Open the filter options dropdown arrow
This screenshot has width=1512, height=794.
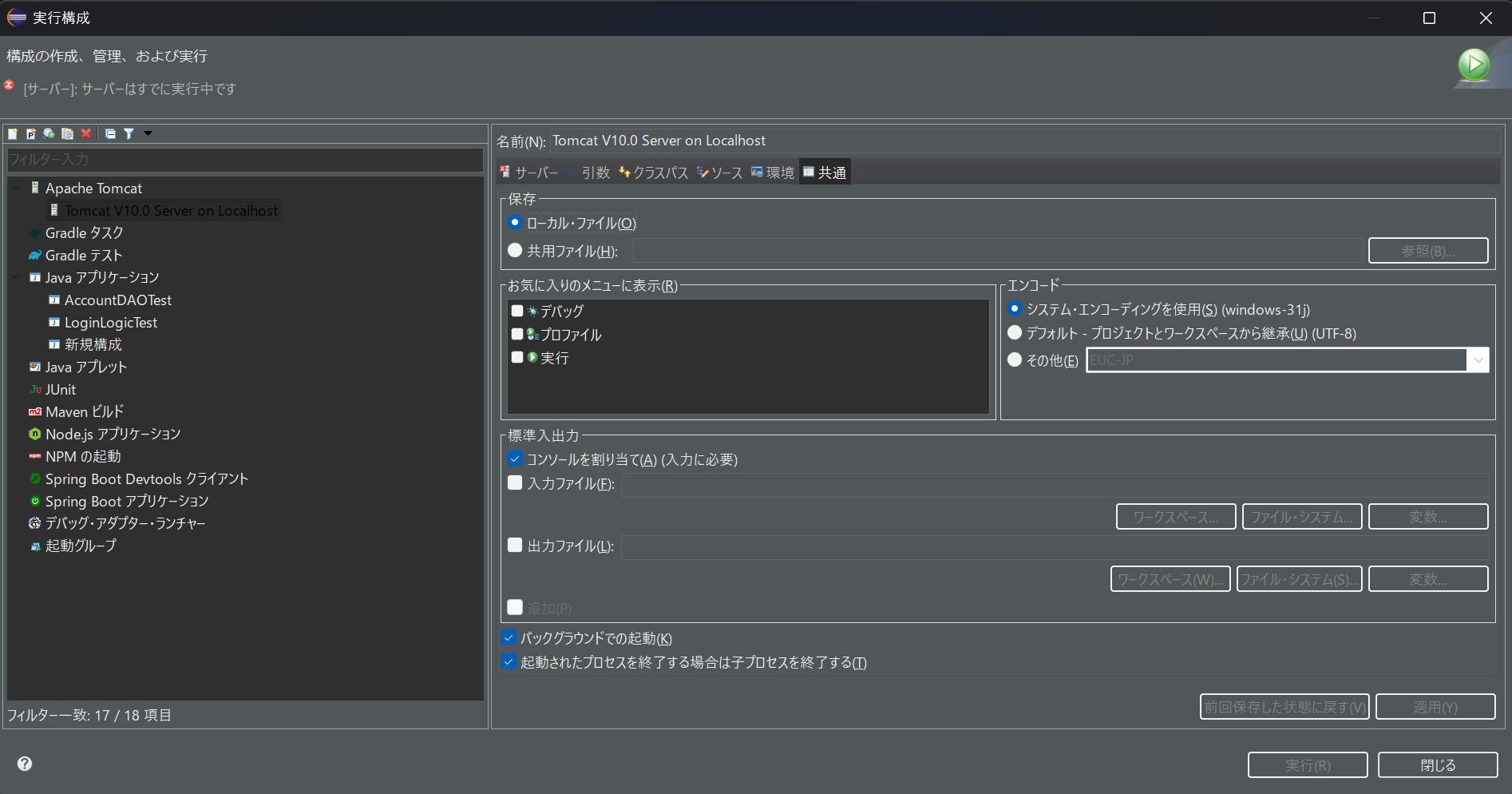(148, 133)
